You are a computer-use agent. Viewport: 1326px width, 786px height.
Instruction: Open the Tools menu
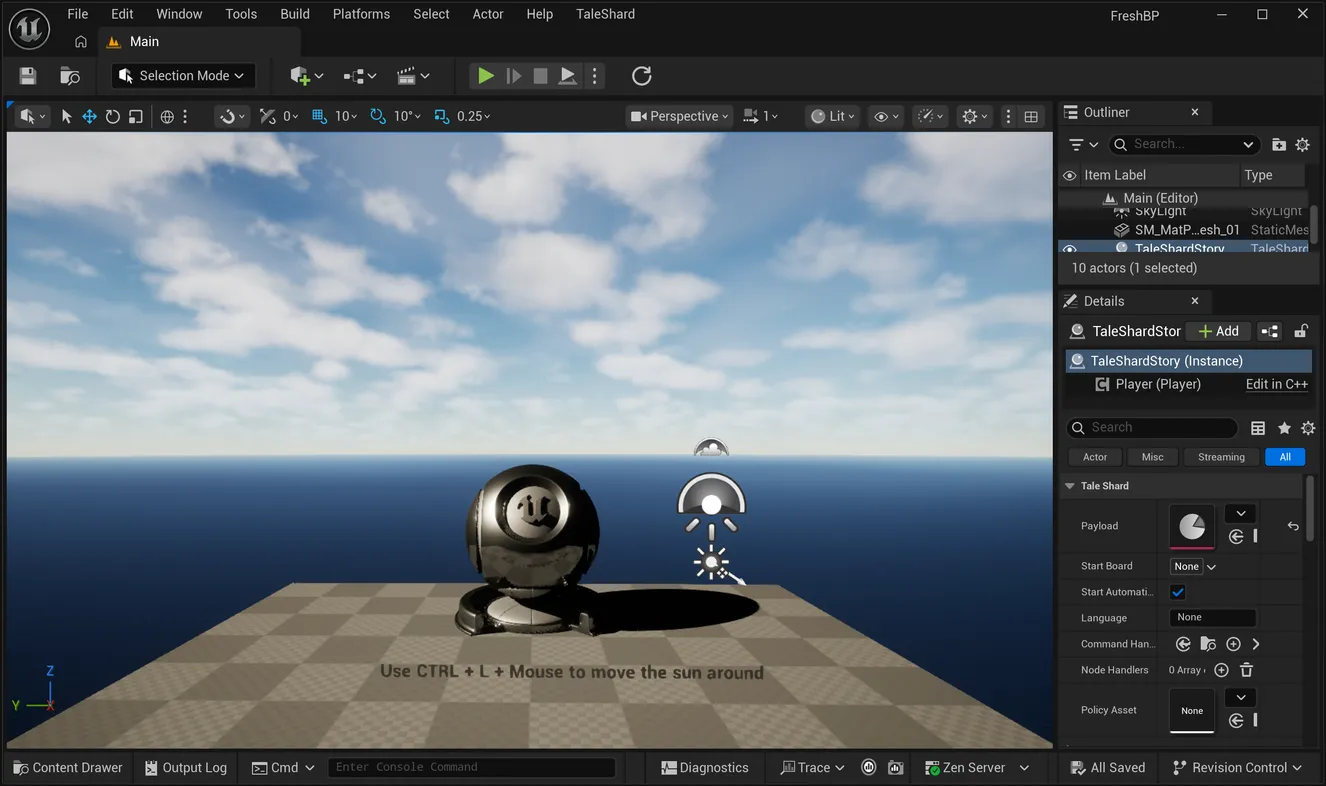pyautogui.click(x=241, y=14)
